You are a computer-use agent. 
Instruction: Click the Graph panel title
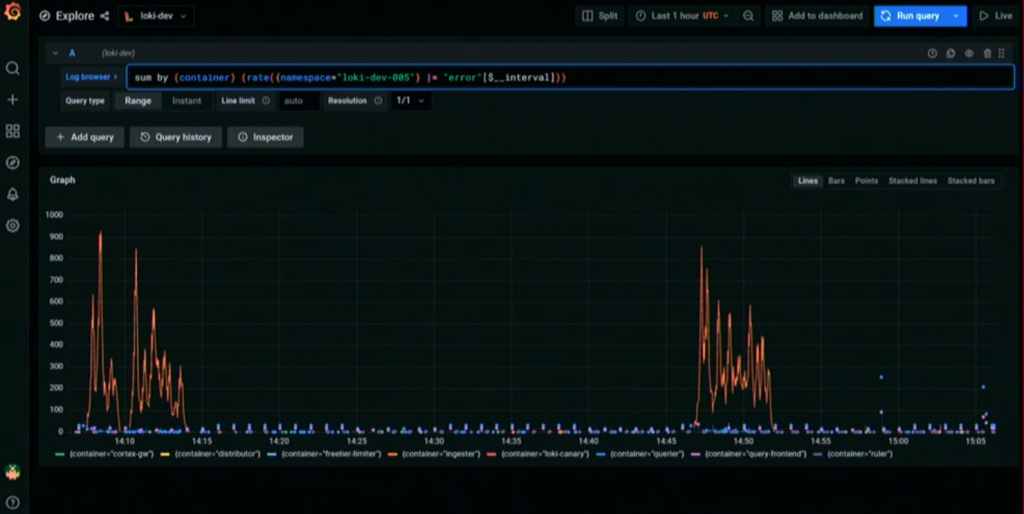(63, 180)
